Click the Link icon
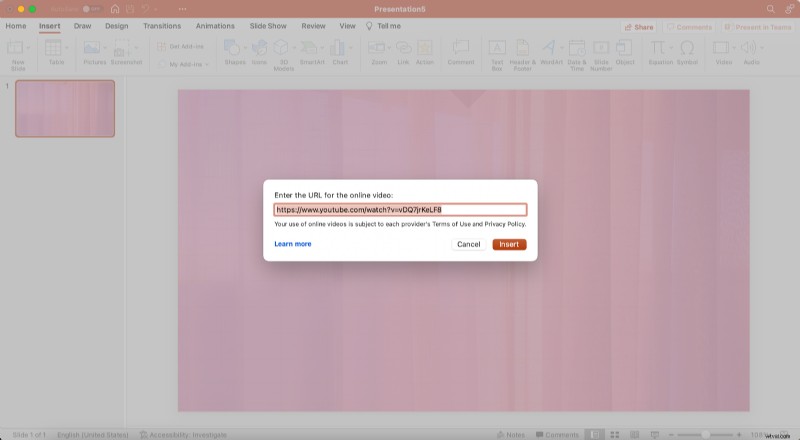The image size is (800, 440). tap(404, 47)
